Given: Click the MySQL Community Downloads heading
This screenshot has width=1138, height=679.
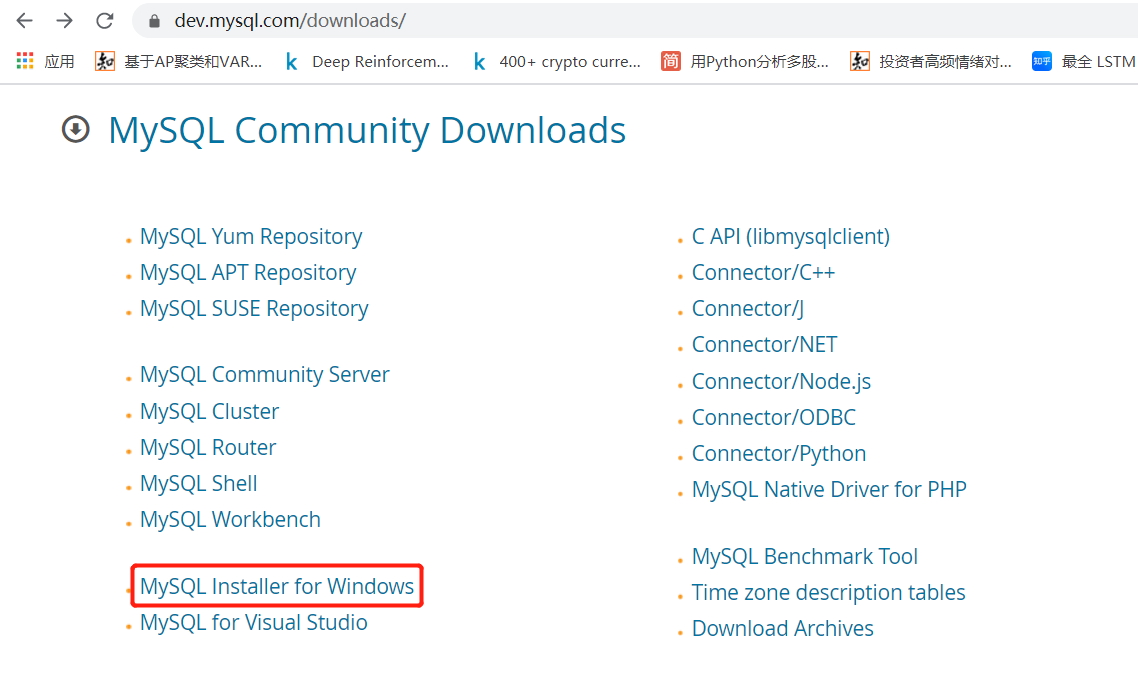Looking at the screenshot, I should tap(367, 130).
